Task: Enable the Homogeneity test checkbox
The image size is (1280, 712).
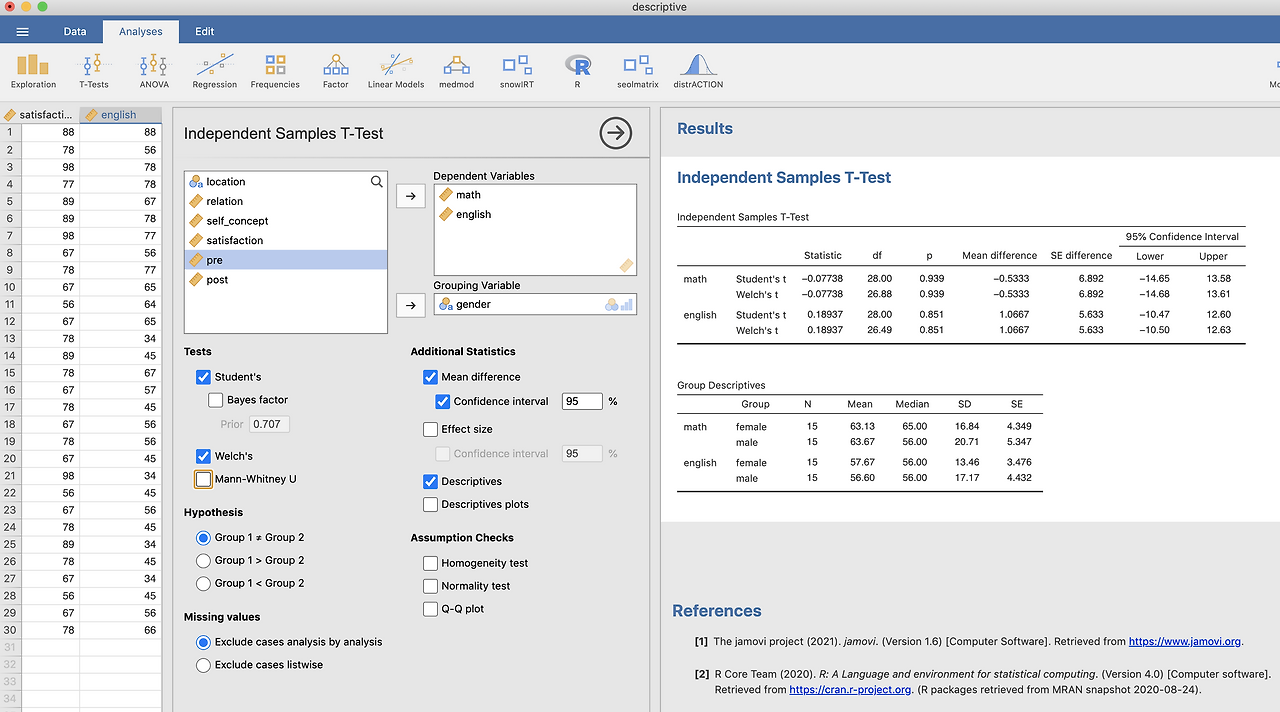Action: pyautogui.click(x=431, y=563)
